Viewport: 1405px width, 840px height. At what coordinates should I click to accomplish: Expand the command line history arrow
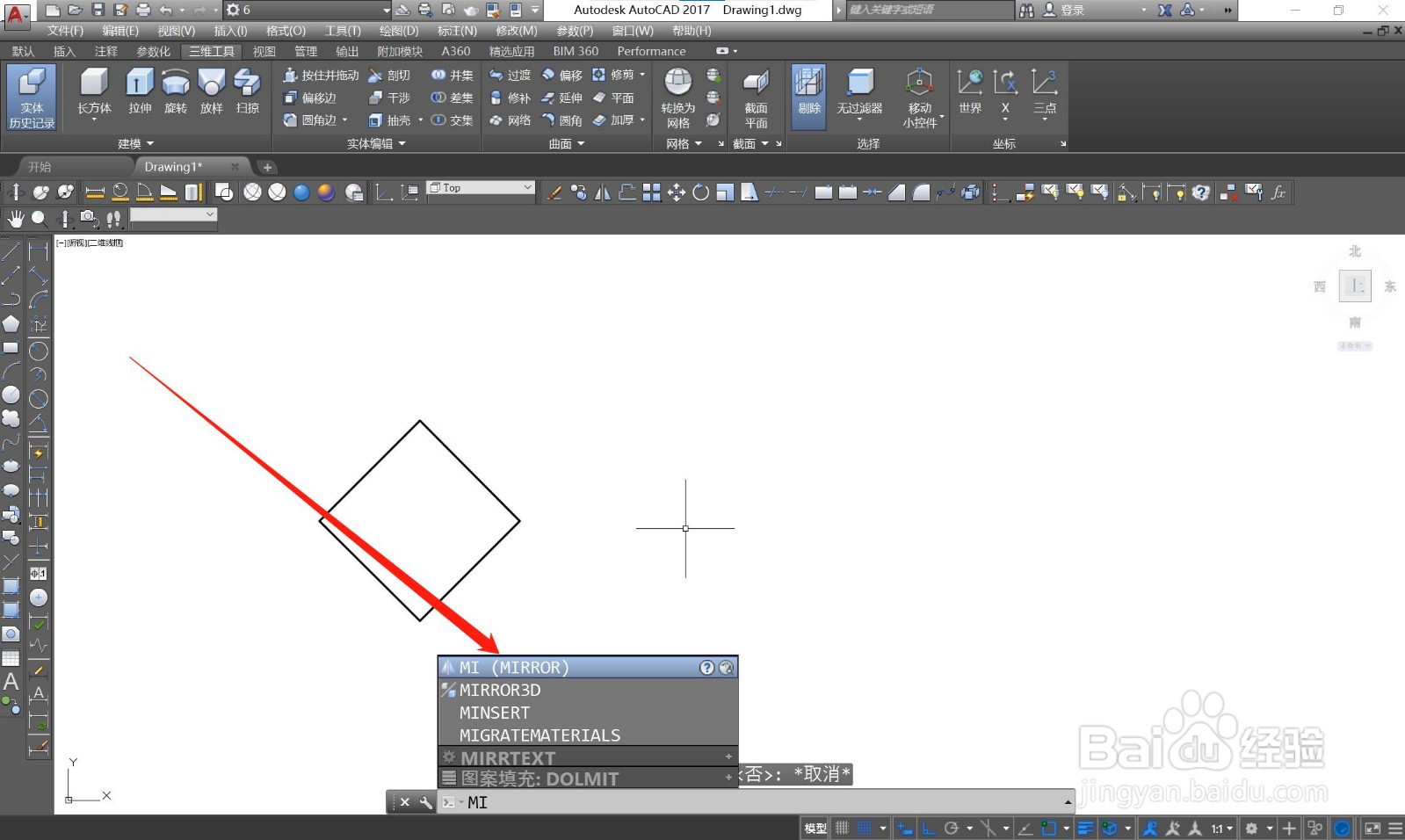[x=1068, y=802]
